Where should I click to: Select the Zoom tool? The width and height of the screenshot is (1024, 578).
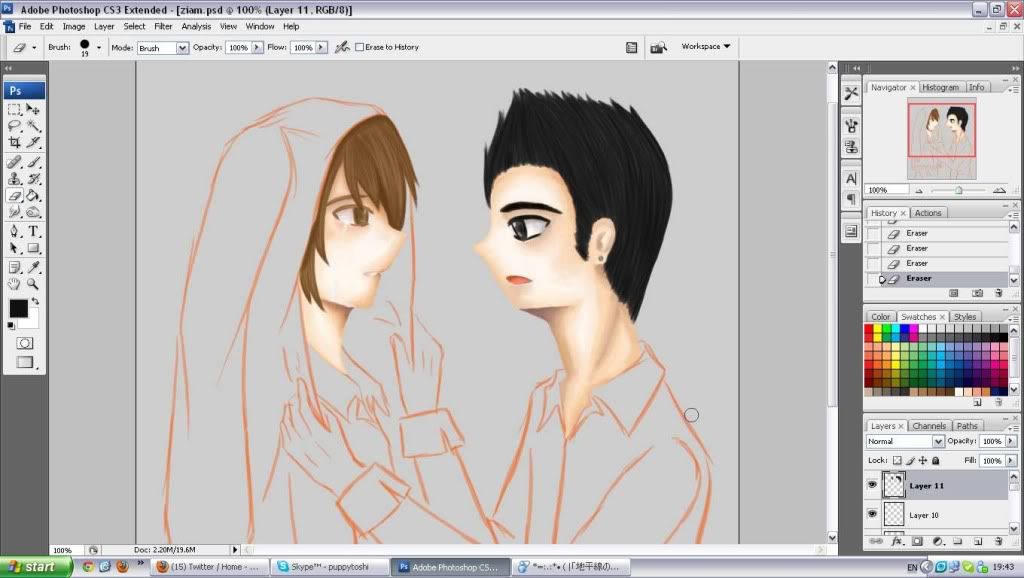pos(33,284)
